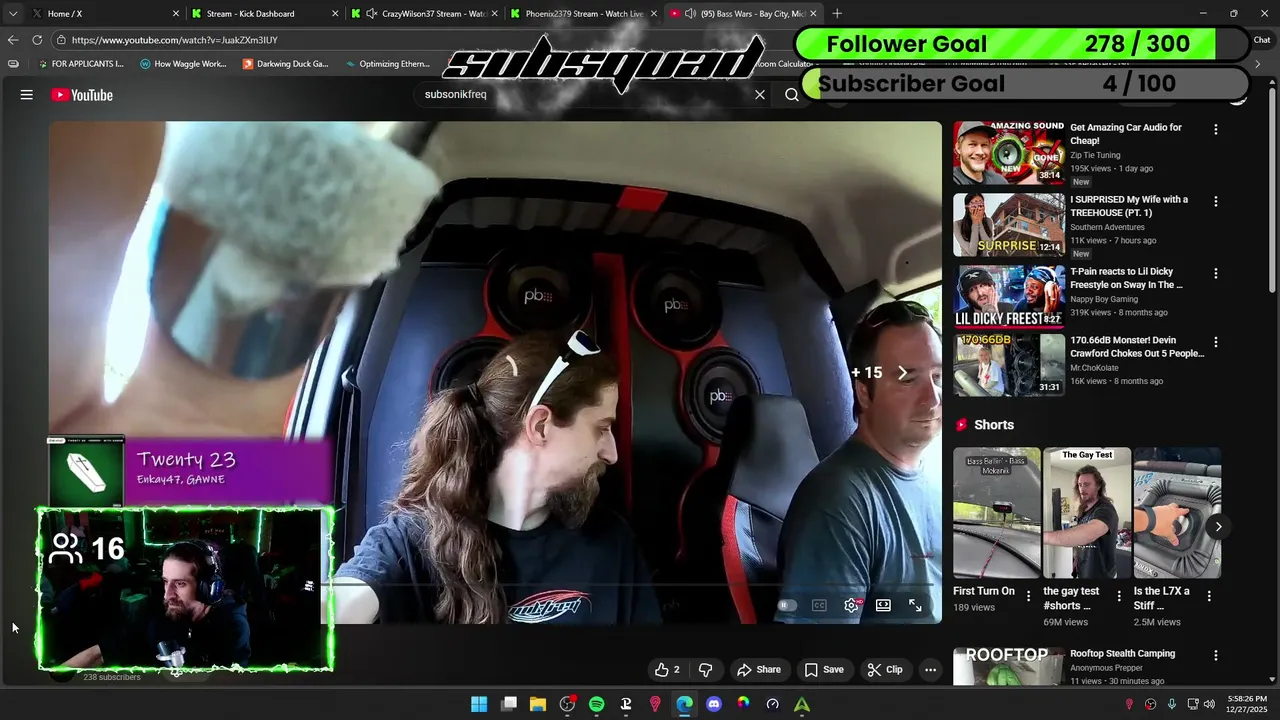Open the microphone tray icon

[x=1172, y=704]
